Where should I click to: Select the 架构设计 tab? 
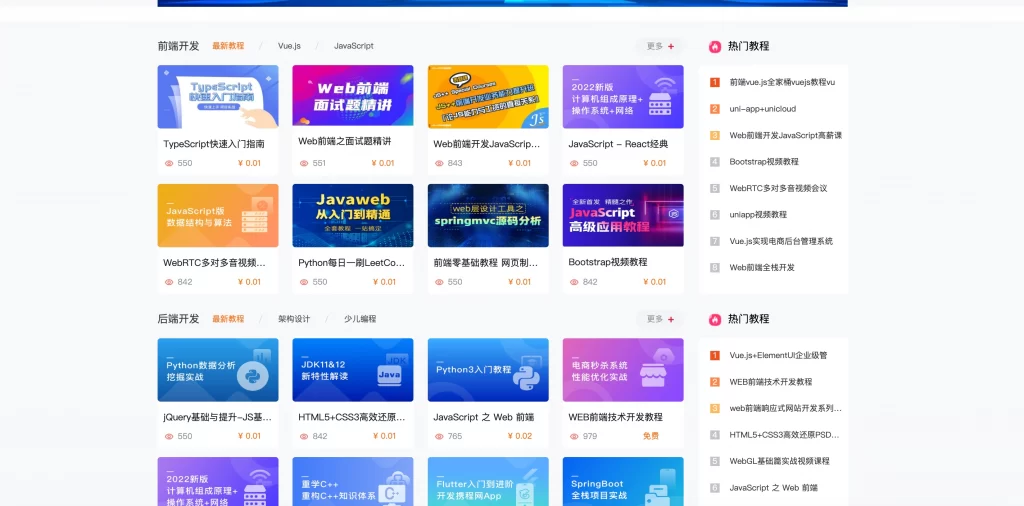294,319
